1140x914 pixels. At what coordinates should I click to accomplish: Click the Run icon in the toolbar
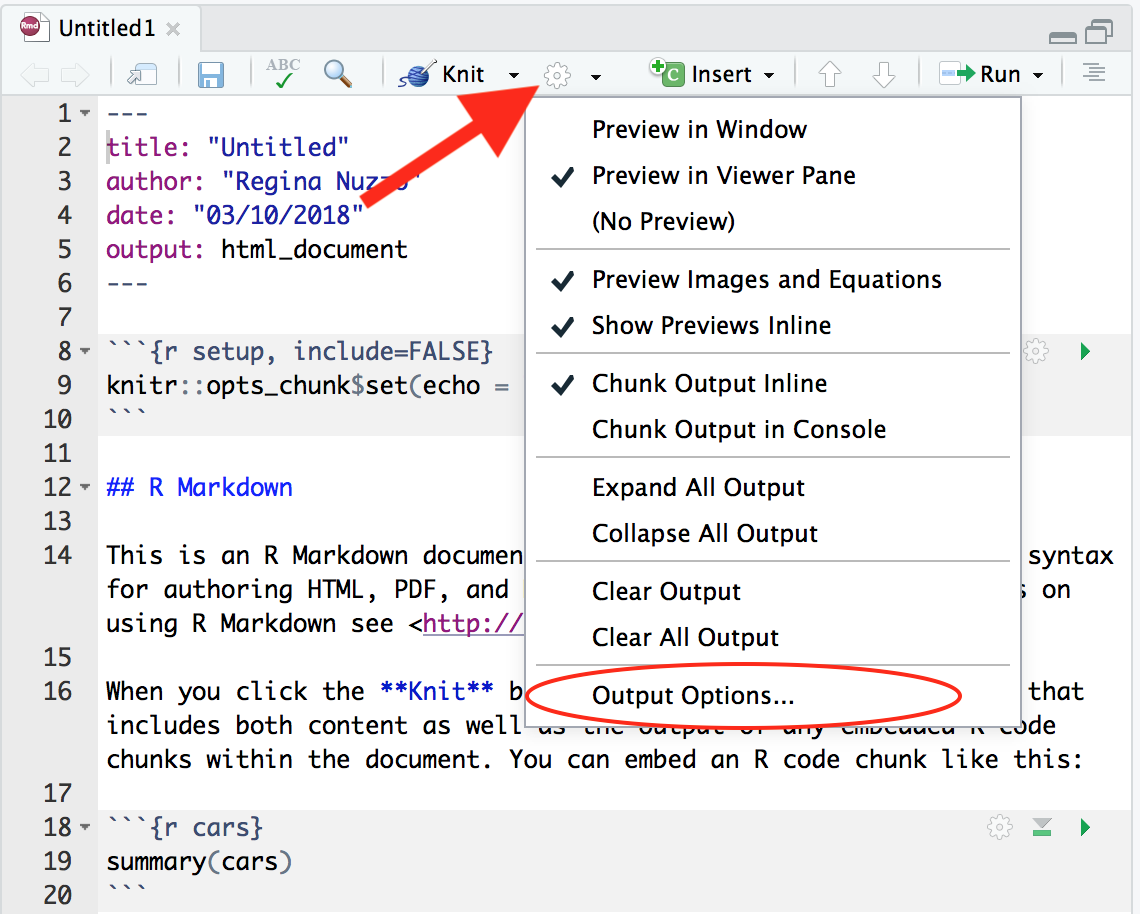(957, 73)
